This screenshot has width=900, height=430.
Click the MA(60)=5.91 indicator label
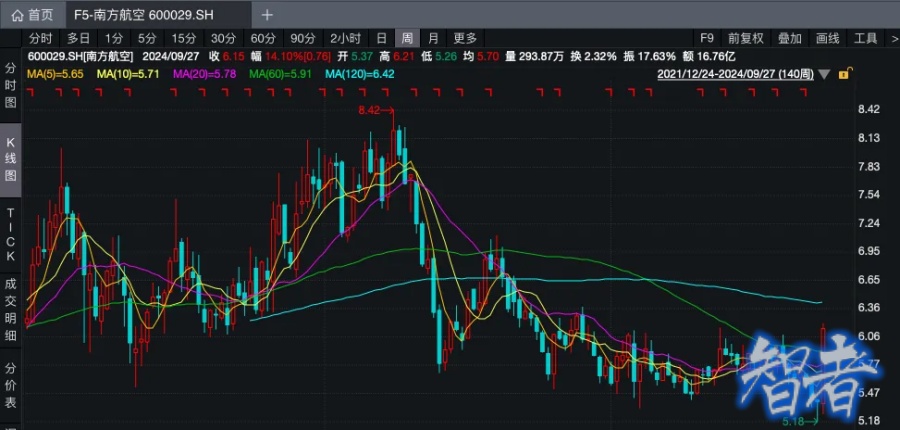[x=281, y=73]
